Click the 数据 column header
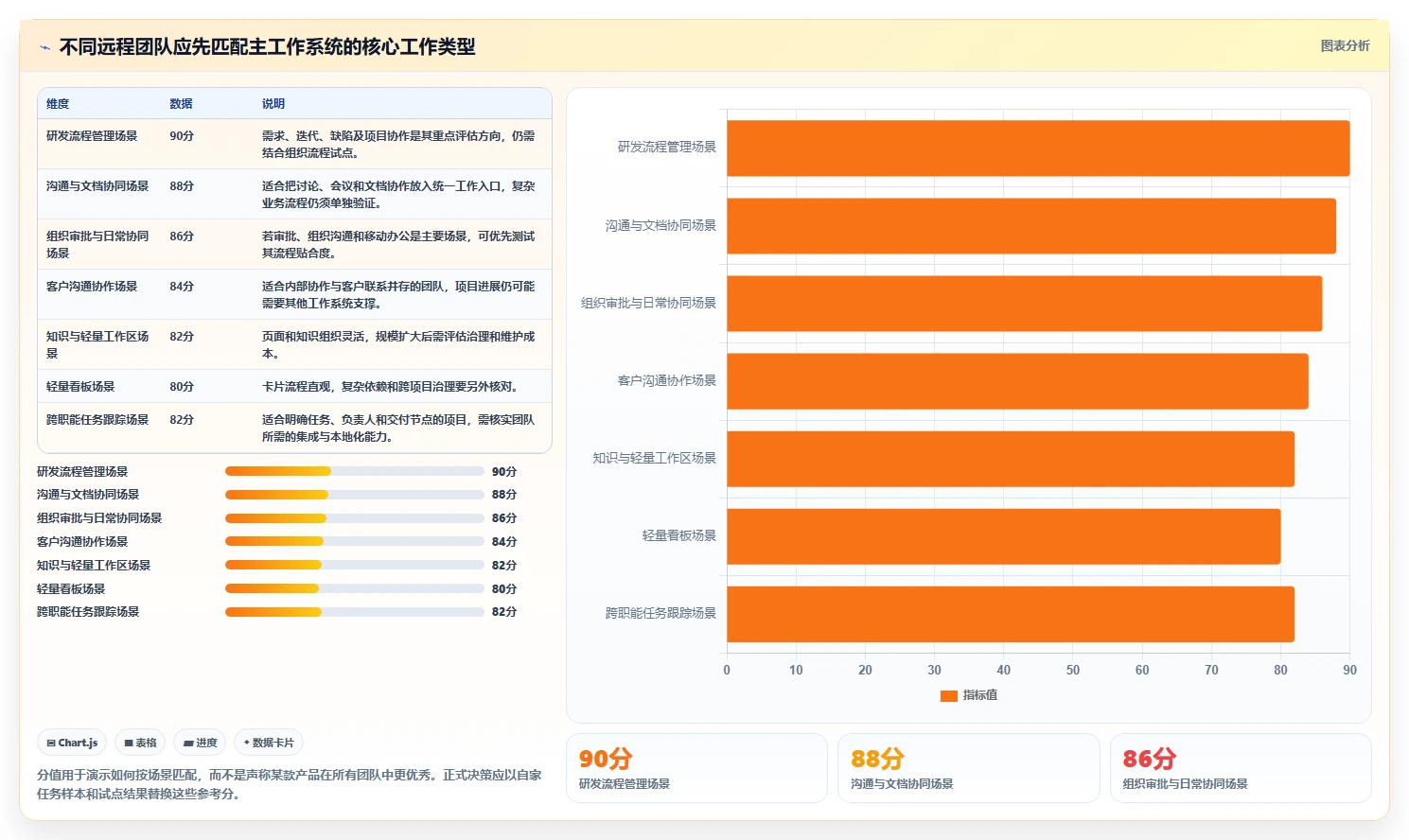Image resolution: width=1409 pixels, height=840 pixels. 181,104
